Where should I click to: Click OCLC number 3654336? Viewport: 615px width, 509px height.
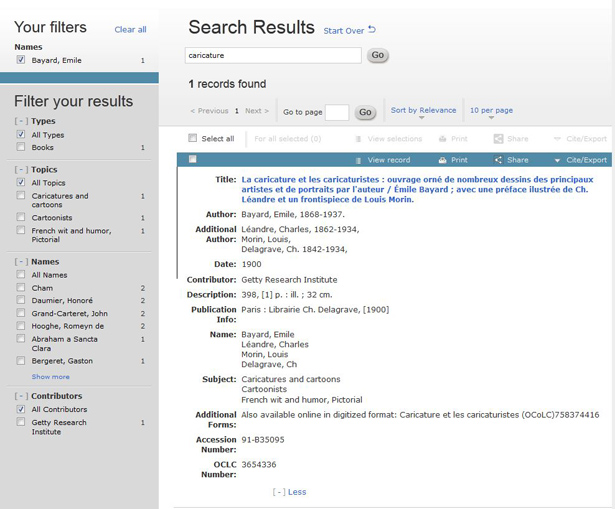coord(258,465)
